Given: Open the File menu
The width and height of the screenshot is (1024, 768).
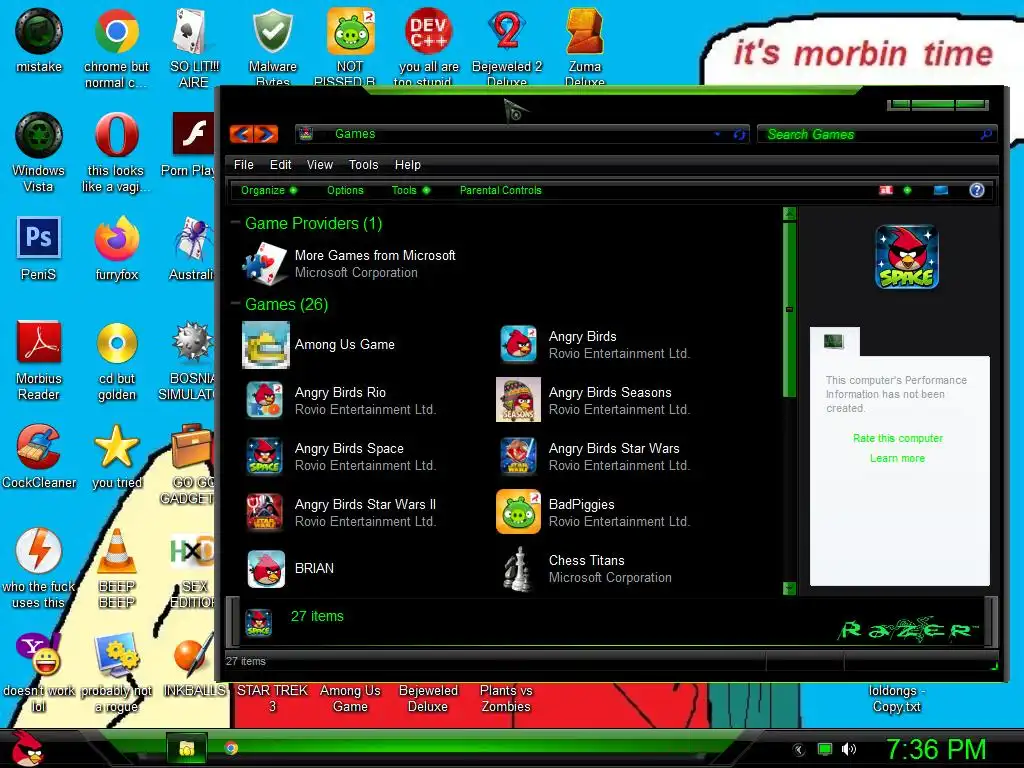Looking at the screenshot, I should pyautogui.click(x=244, y=165).
